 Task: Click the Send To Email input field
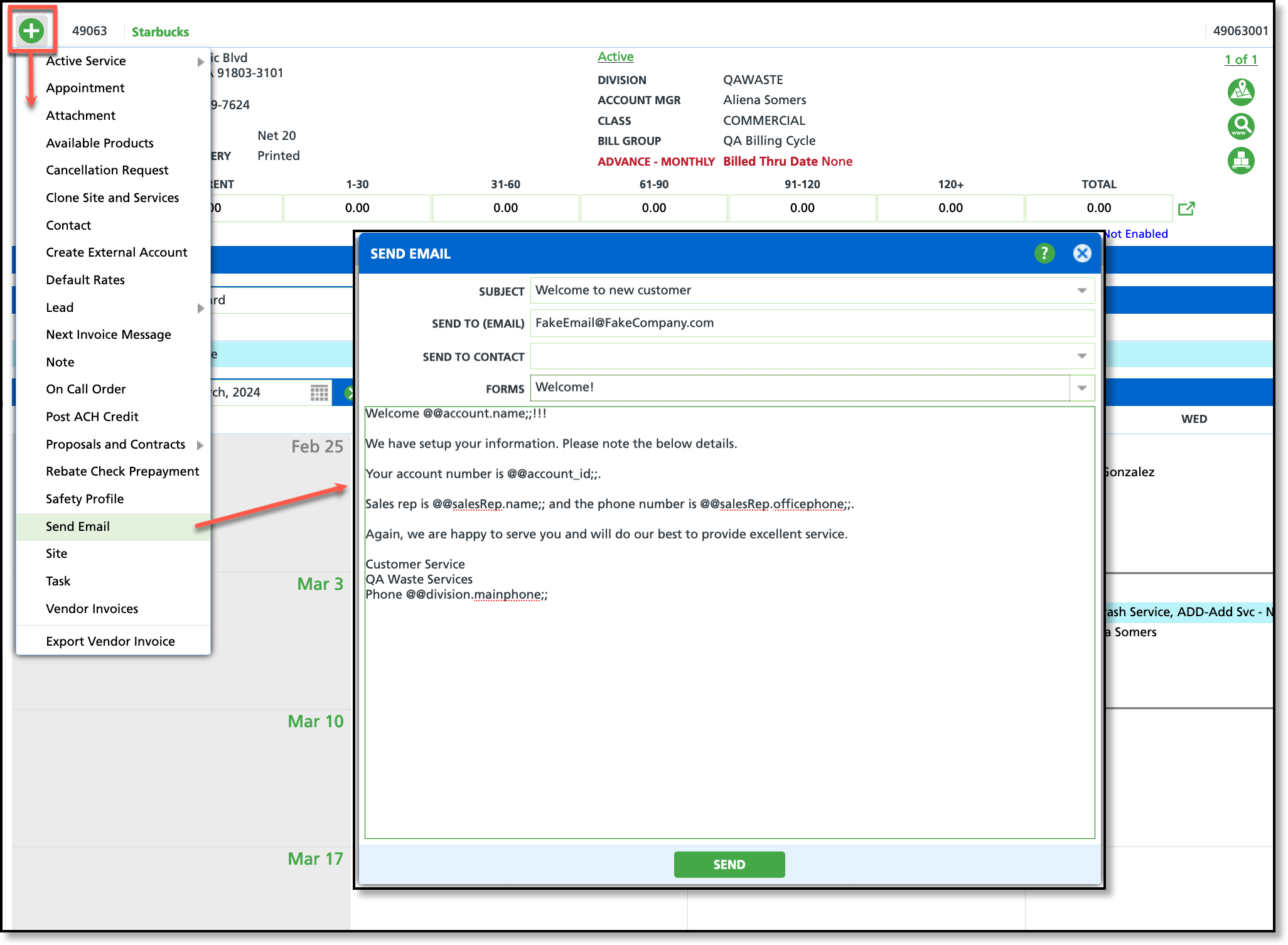(812, 323)
